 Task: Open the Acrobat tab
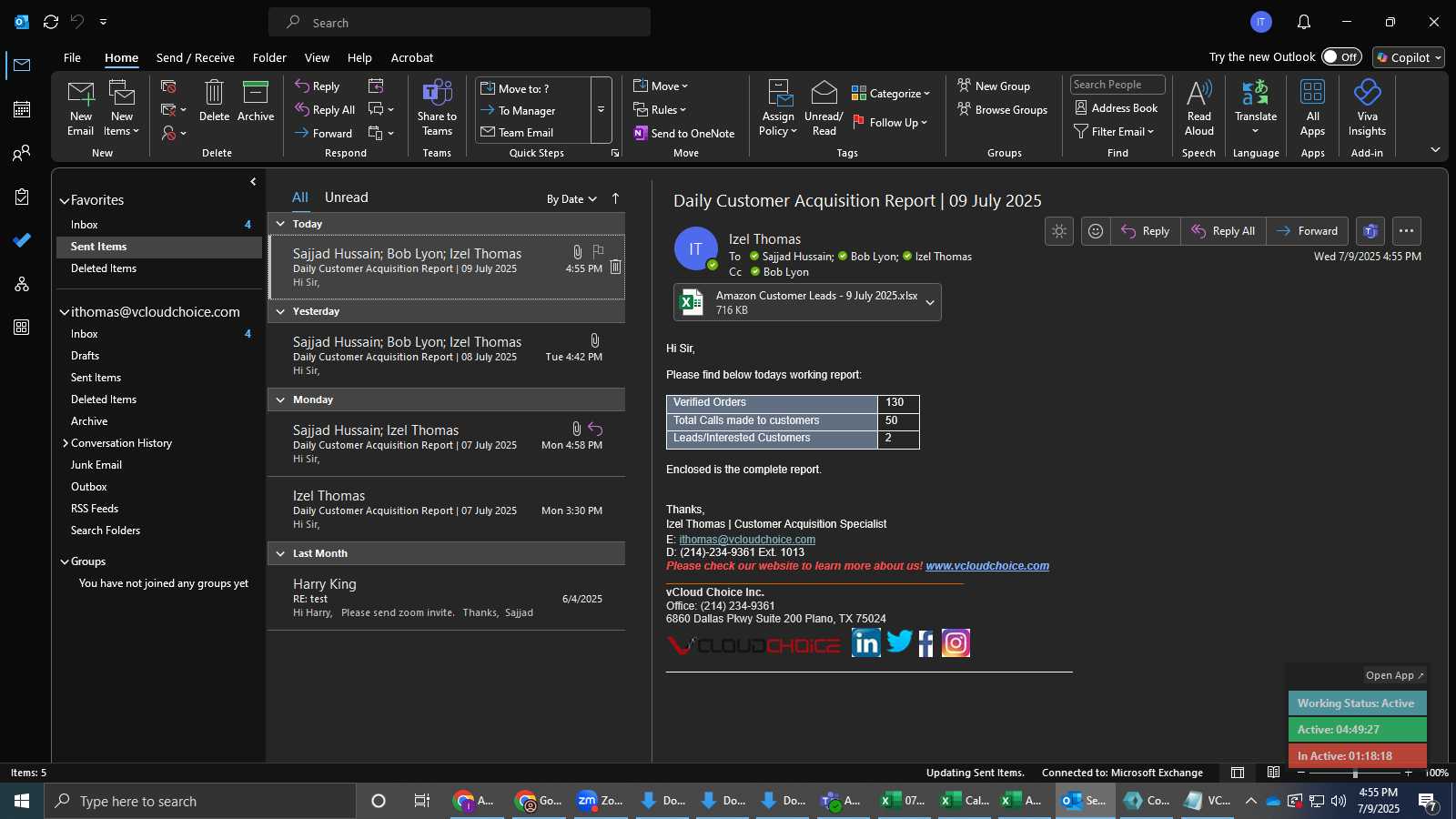pos(412,57)
